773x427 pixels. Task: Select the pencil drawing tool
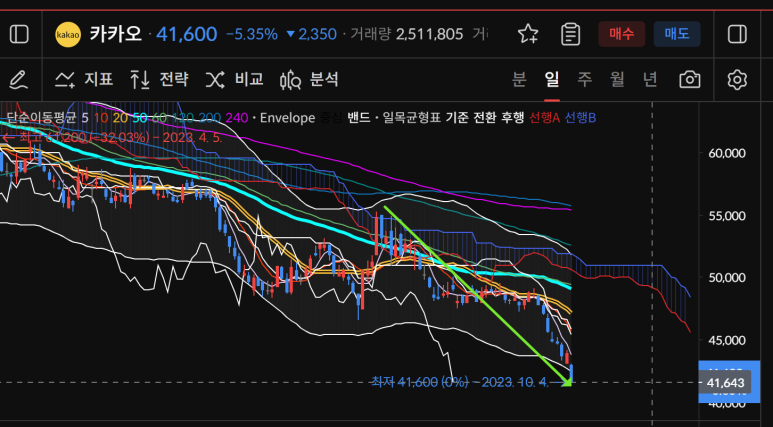(x=18, y=79)
